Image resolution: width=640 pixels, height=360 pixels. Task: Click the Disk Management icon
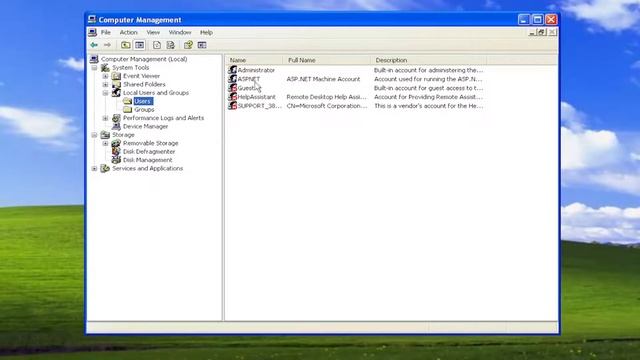click(x=116, y=160)
